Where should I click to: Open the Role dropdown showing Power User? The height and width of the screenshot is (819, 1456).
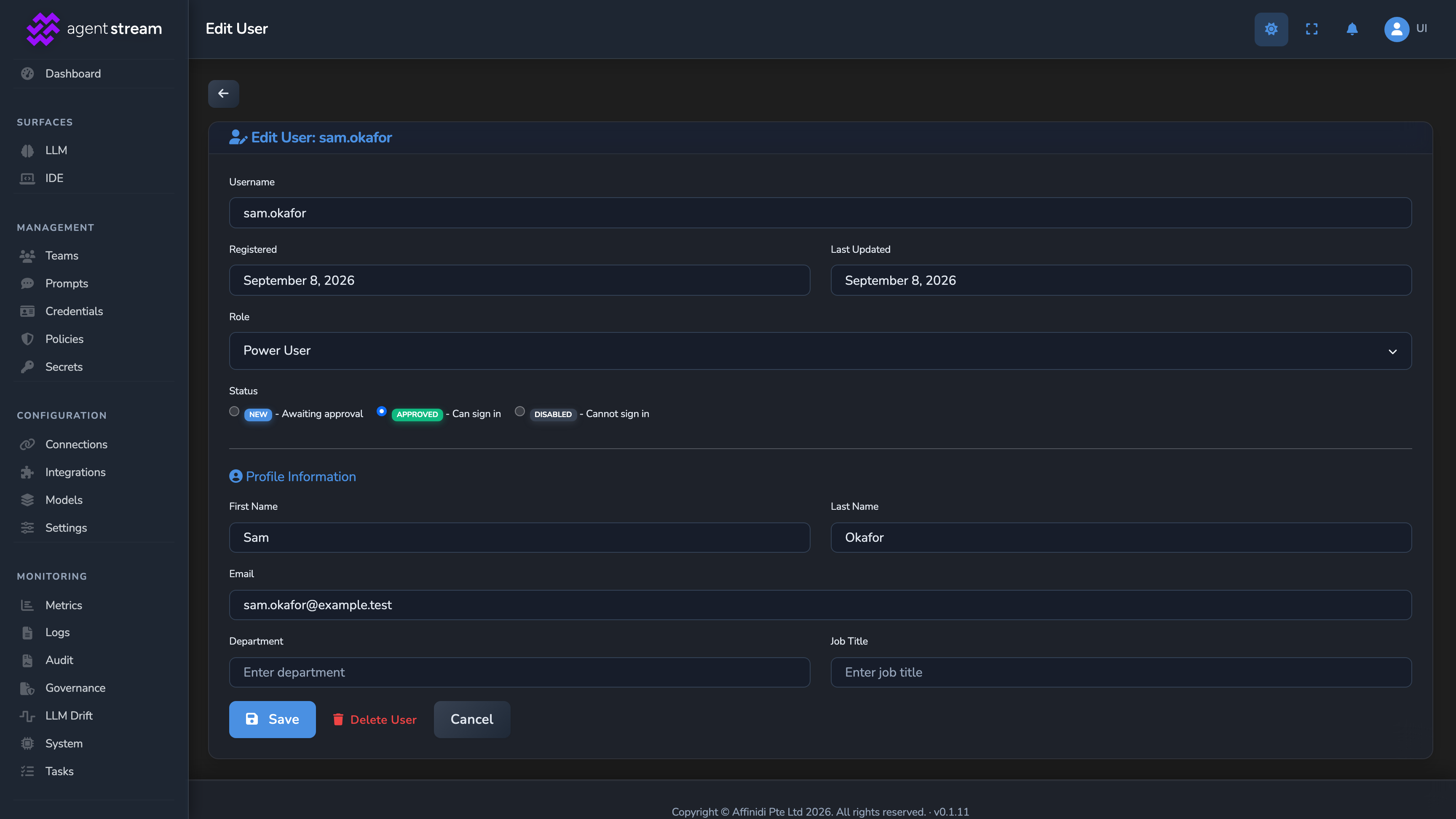click(820, 351)
